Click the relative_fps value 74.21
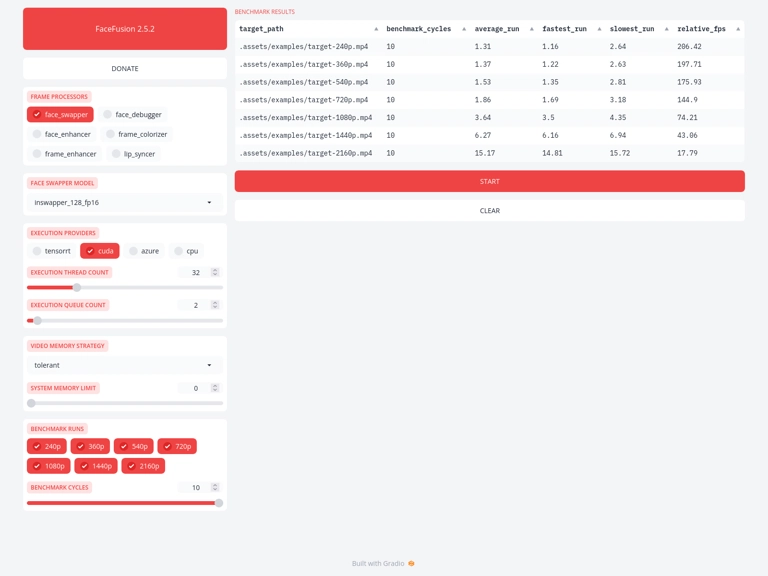Screen dimensions: 768x576 (x=687, y=118)
